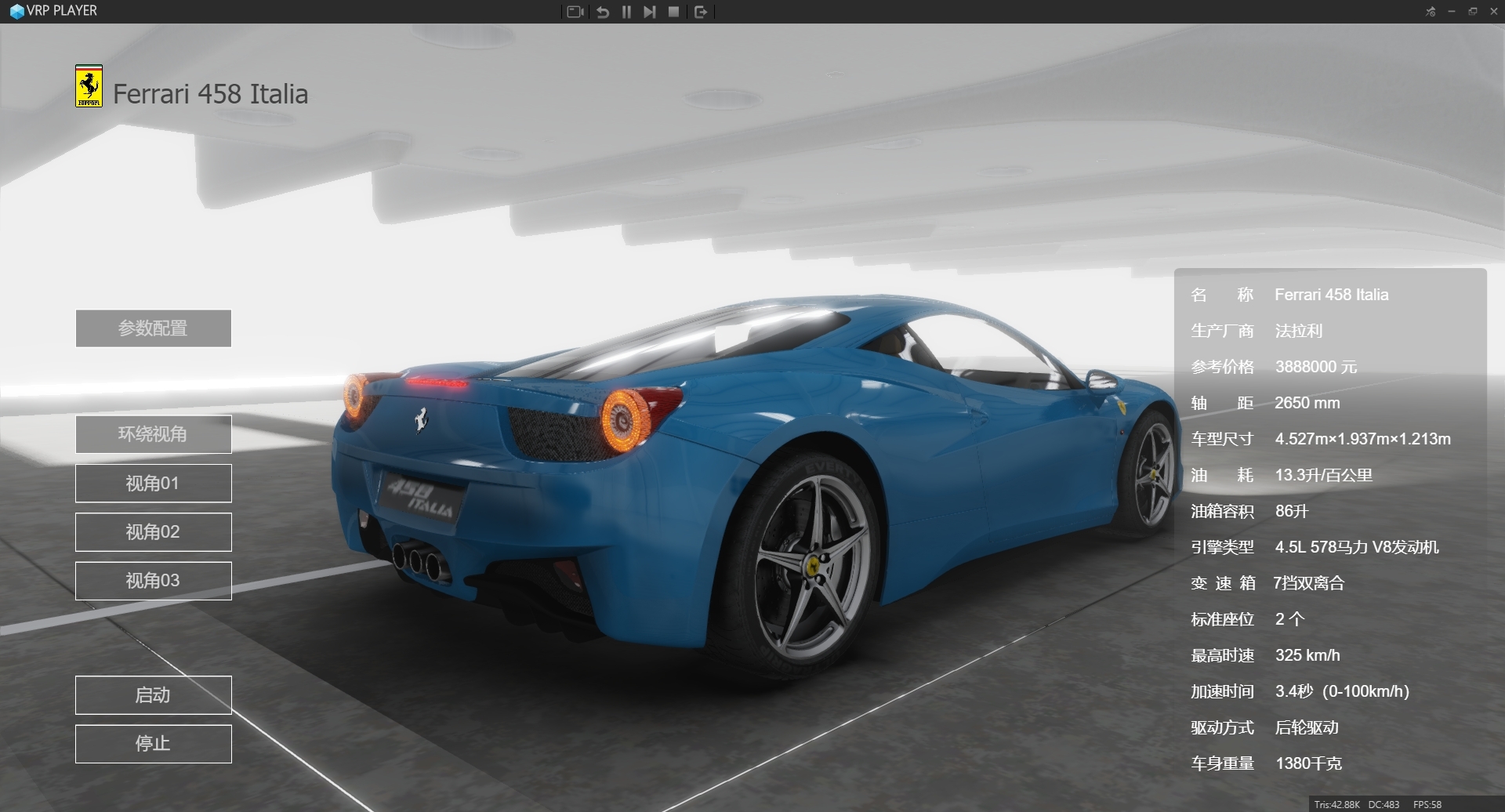Click the 启动 start button
Screen dimensions: 1505x812
coord(154,695)
